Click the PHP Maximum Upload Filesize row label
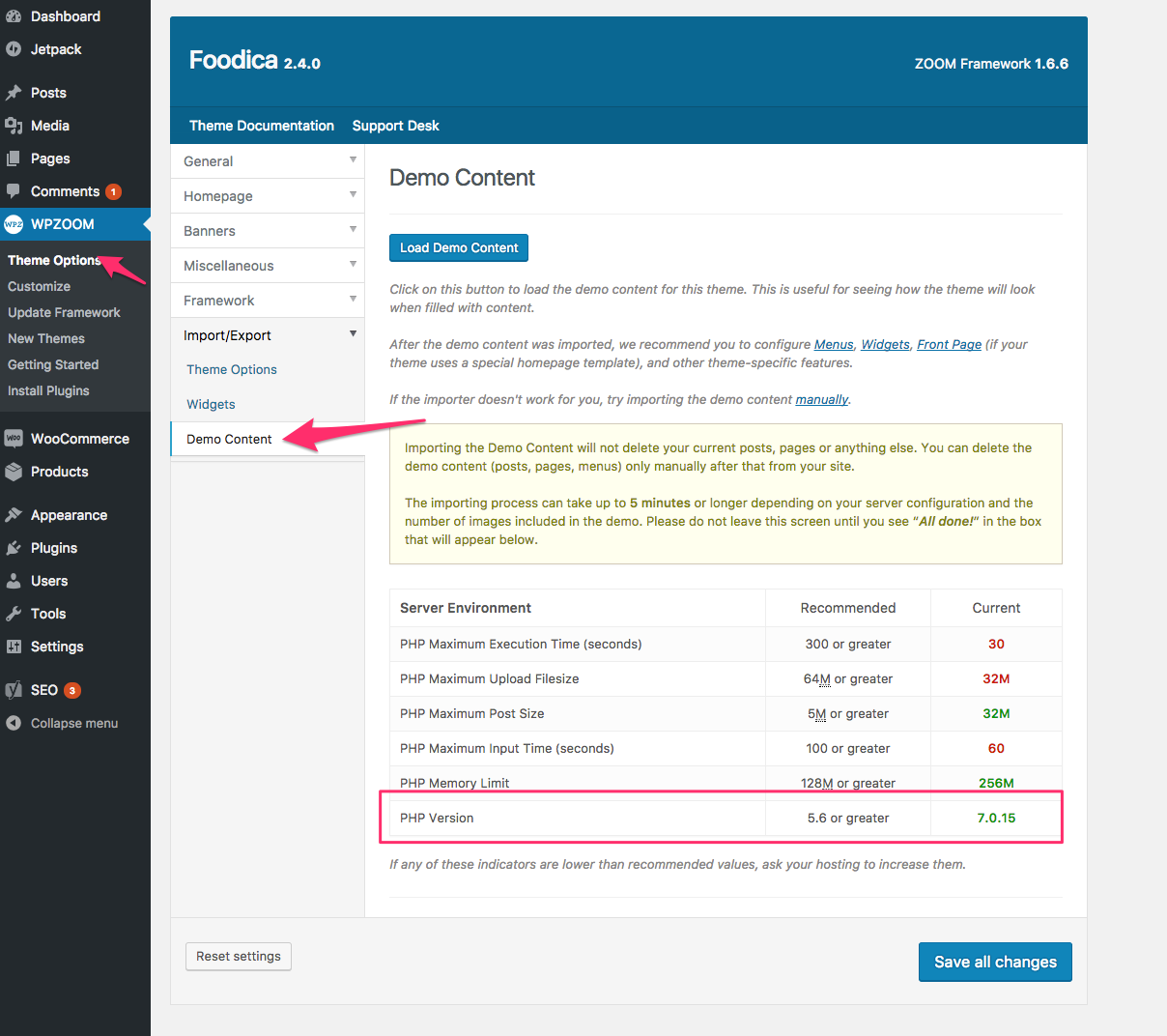Screen dimensions: 1167x1036 coord(489,678)
